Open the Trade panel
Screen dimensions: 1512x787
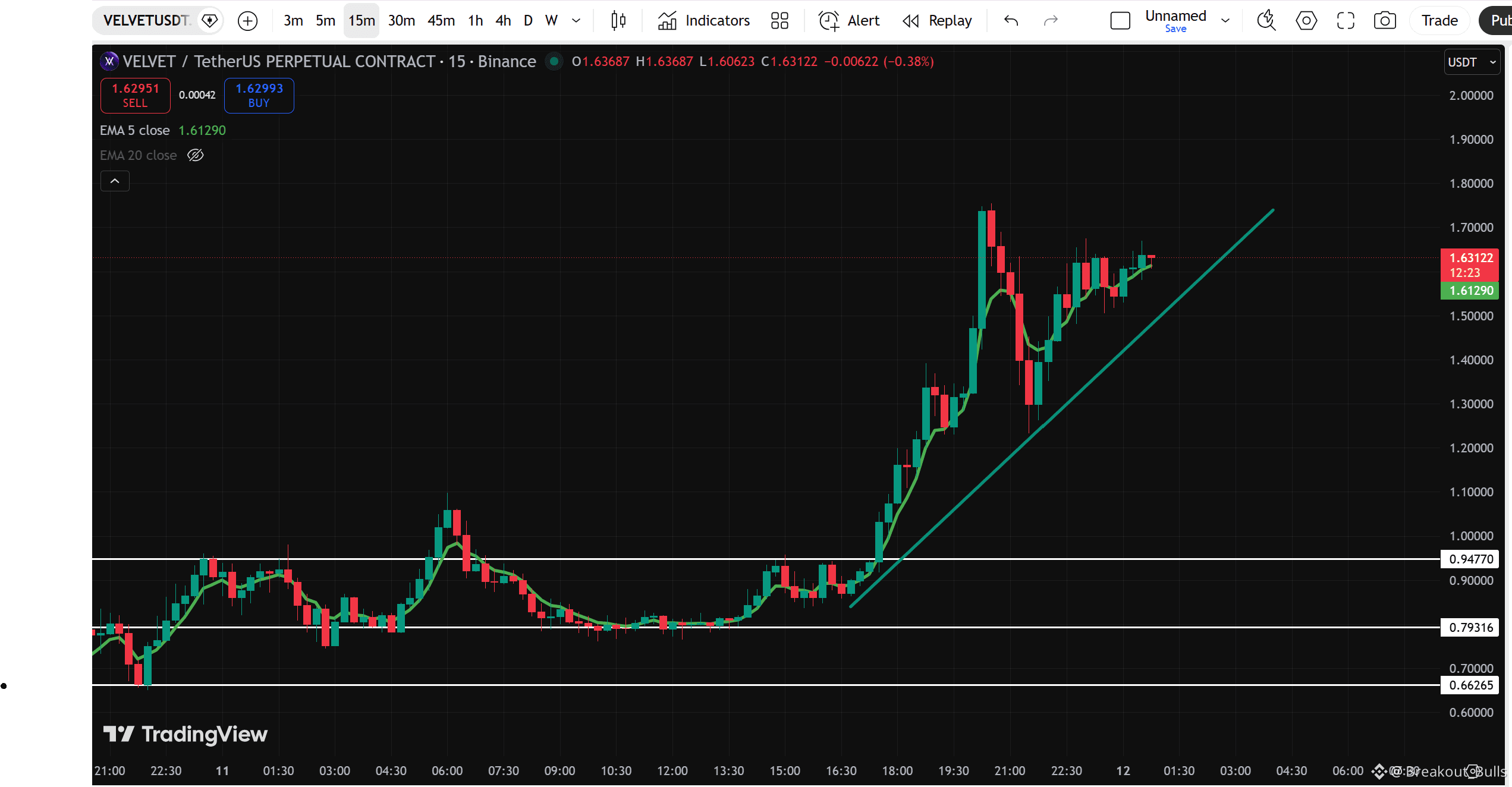(1439, 21)
